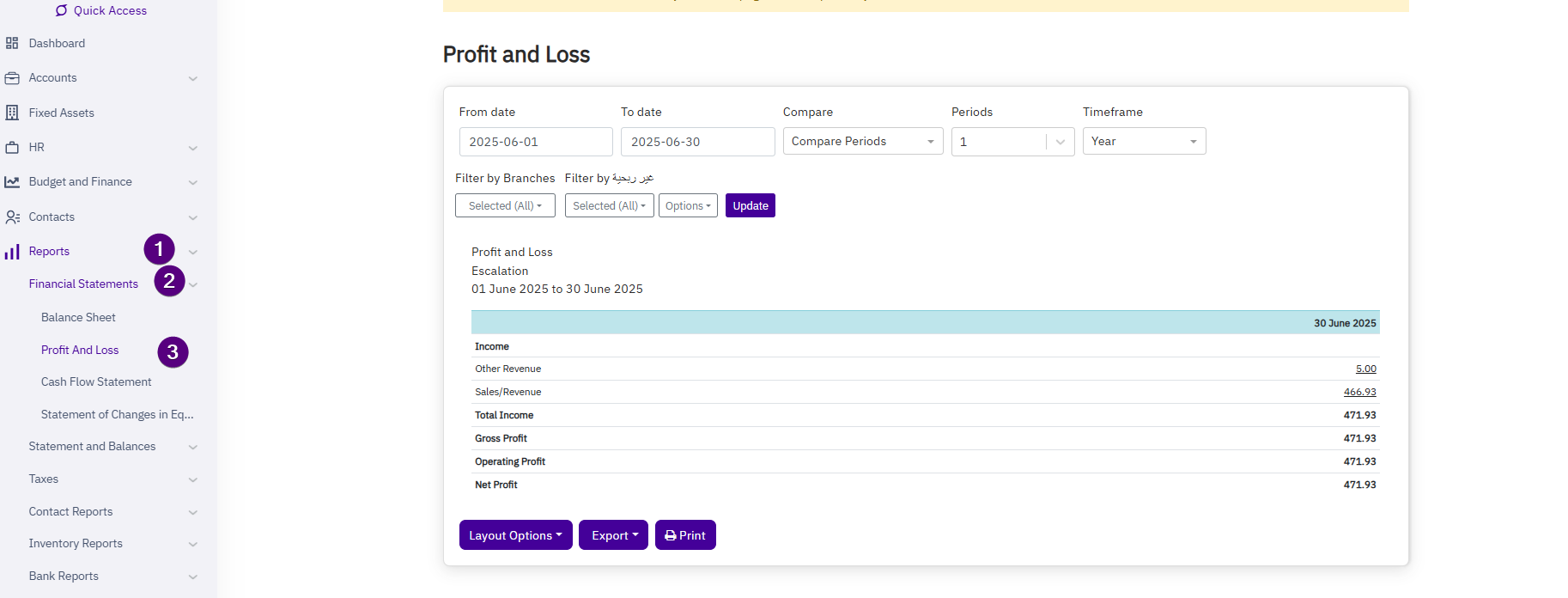Click the From date input field
This screenshot has height=598, width=1568.
click(536, 142)
